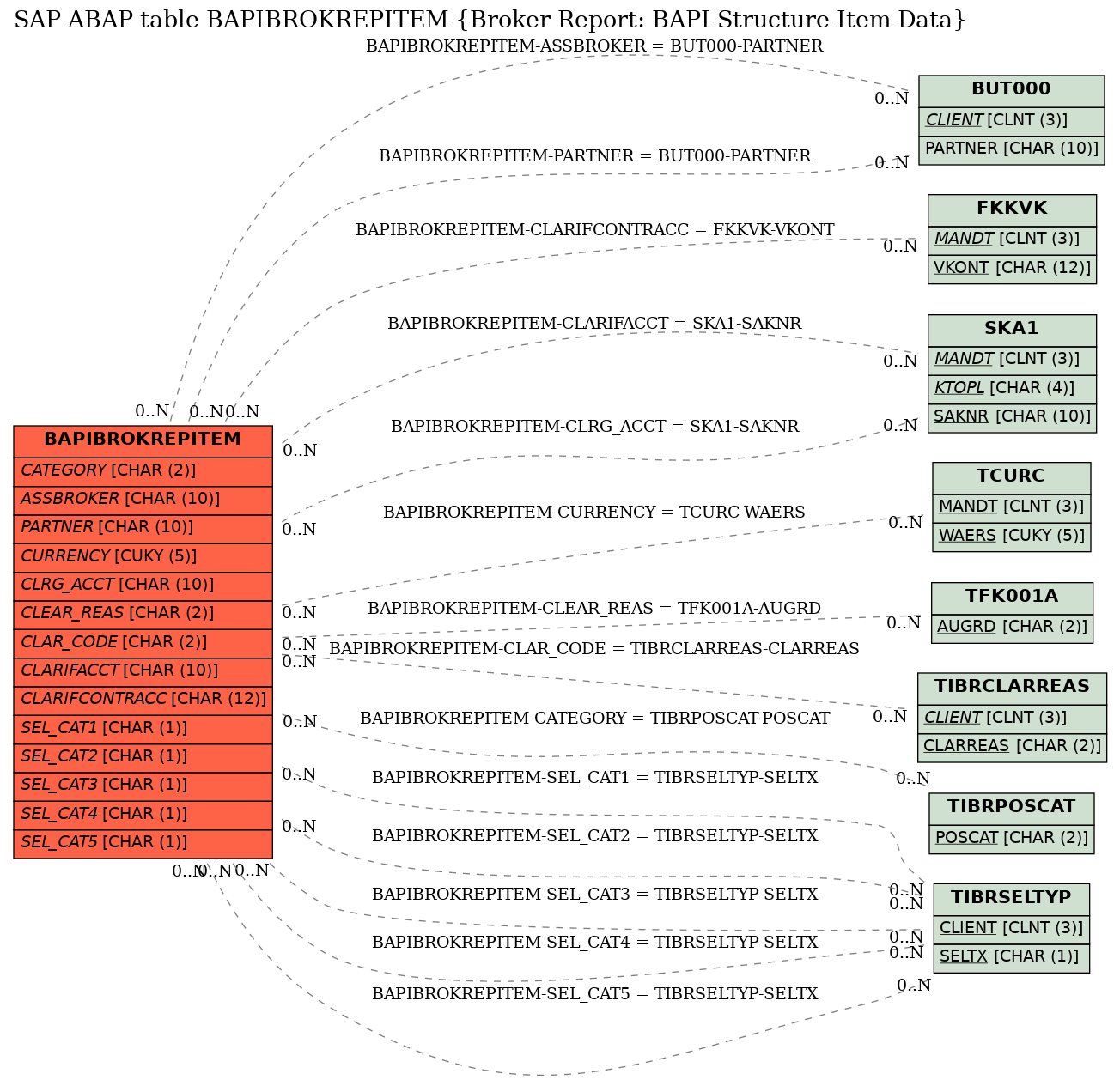Click the SAKNR [CHAR (10)] row in SKA1
The width and height of the screenshot is (1120, 1080).
point(1012,417)
